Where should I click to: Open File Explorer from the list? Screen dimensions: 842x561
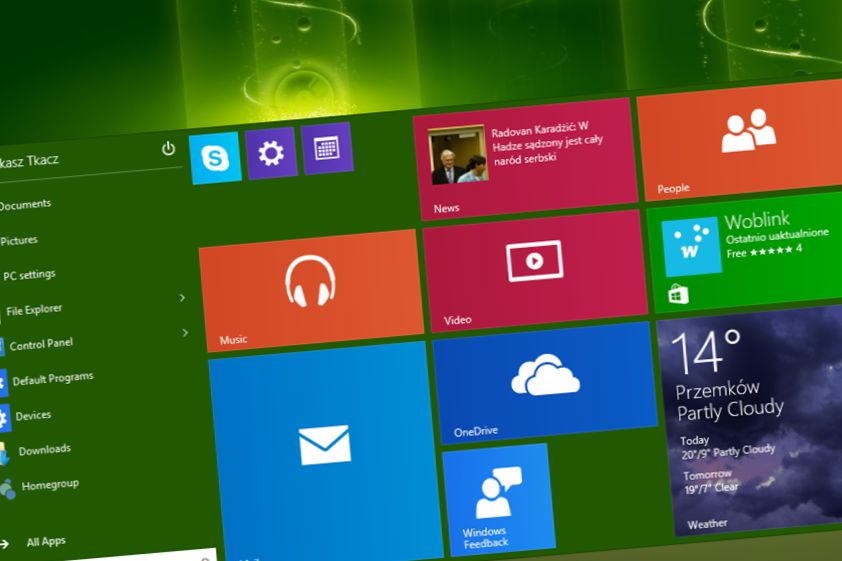point(34,310)
